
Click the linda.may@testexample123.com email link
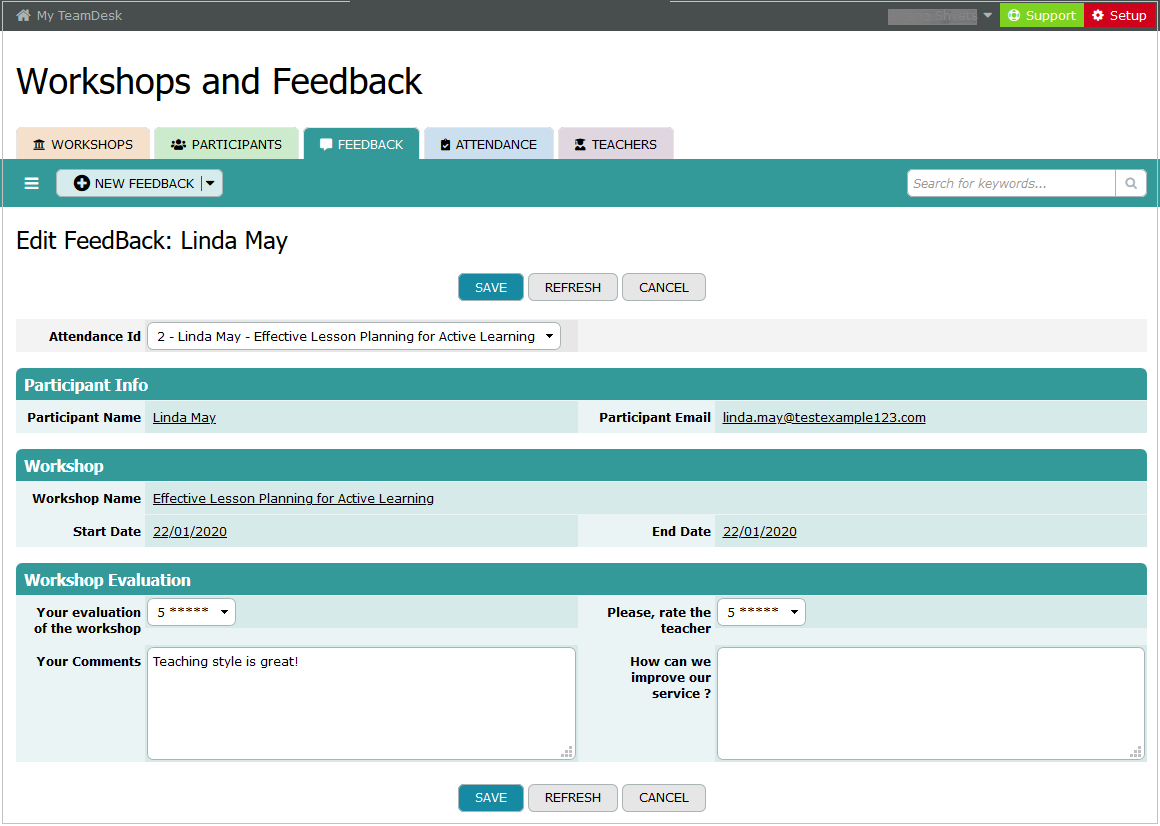[824, 418]
